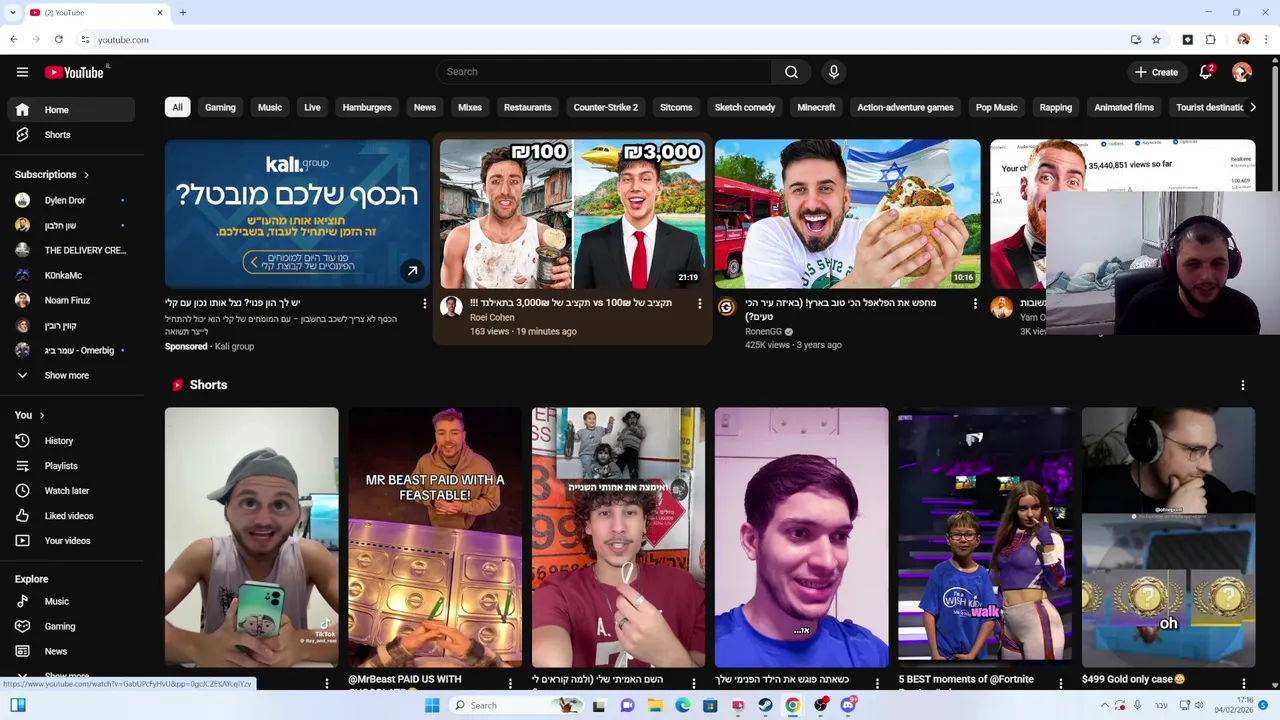1280x720 pixels.
Task: Click the Create button
Action: [x=1157, y=72]
